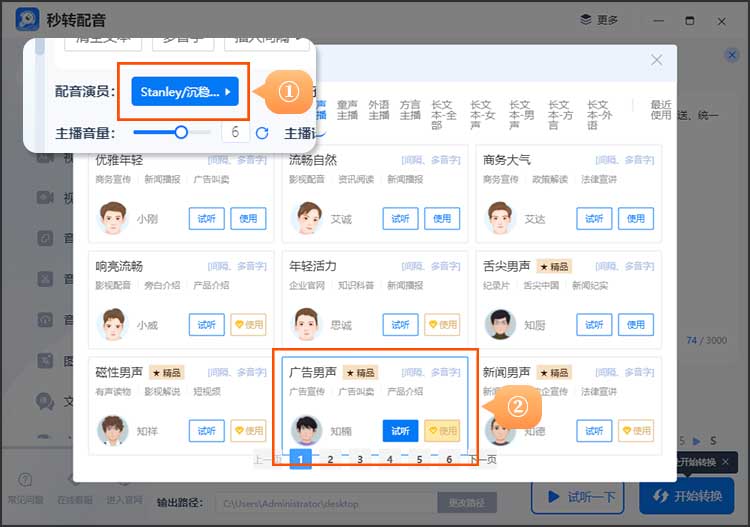The height and width of the screenshot is (527, 750).
Task: Click the 常见问题 help icon at the bottom
Action: [x=25, y=480]
